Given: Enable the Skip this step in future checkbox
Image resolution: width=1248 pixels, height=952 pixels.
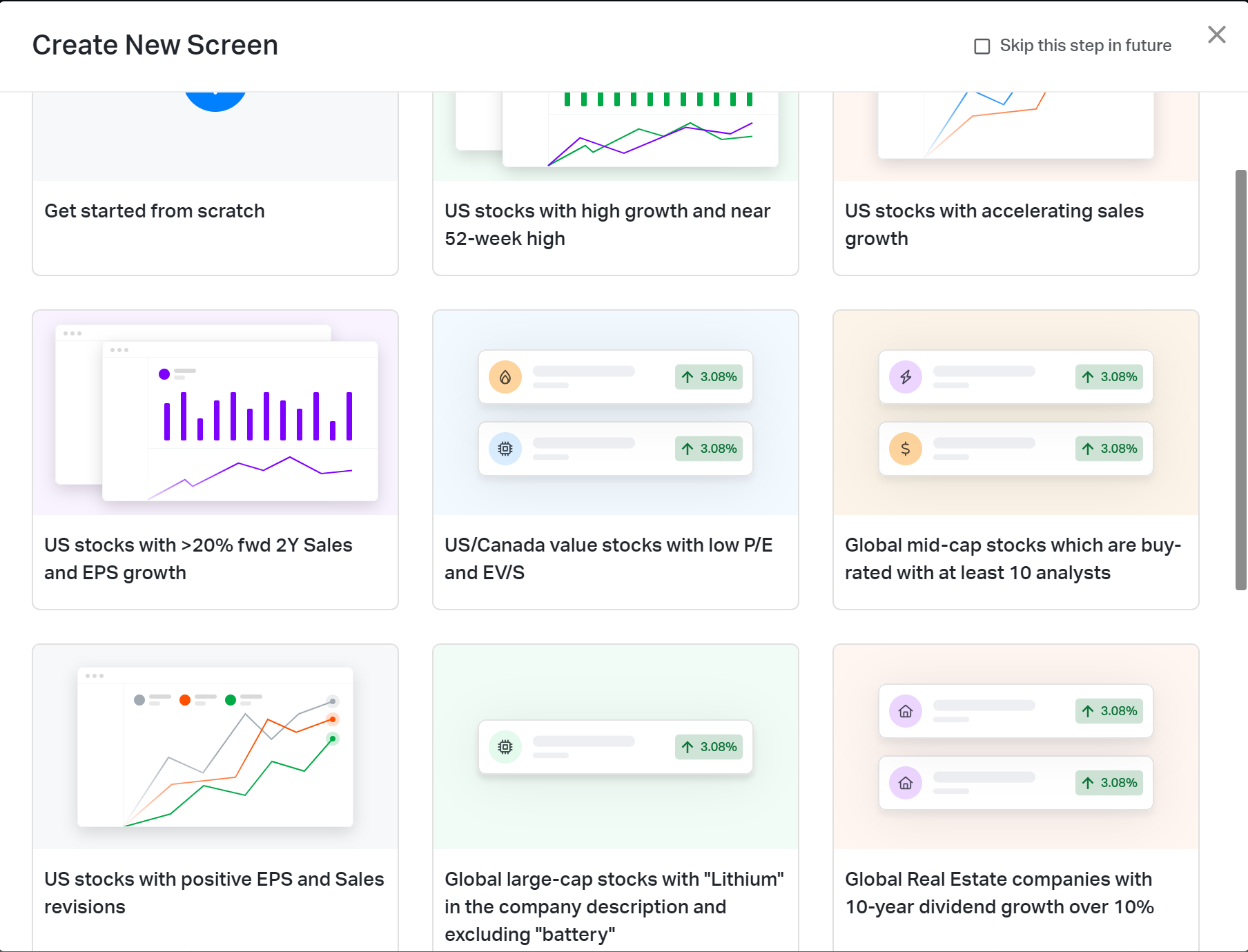Looking at the screenshot, I should 982,46.
